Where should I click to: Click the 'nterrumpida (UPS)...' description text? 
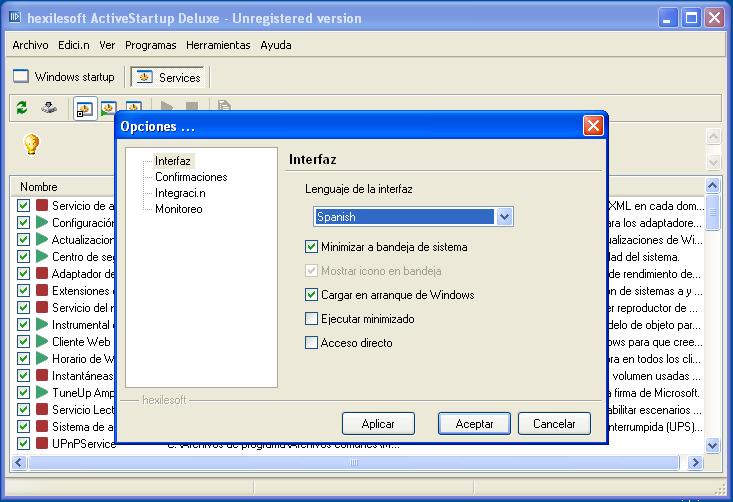tap(655, 427)
